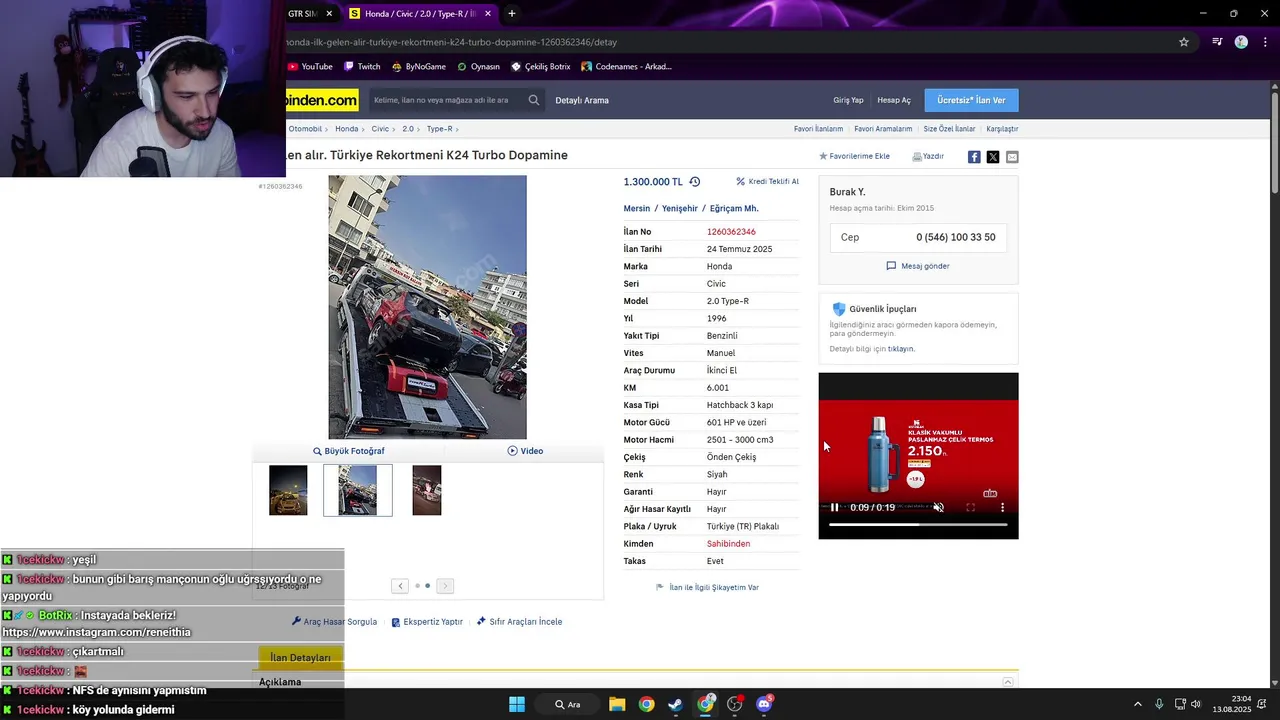Screen dimensions: 1280x720
Task: Click the sahibinden.com logo
Action: [x=322, y=100]
